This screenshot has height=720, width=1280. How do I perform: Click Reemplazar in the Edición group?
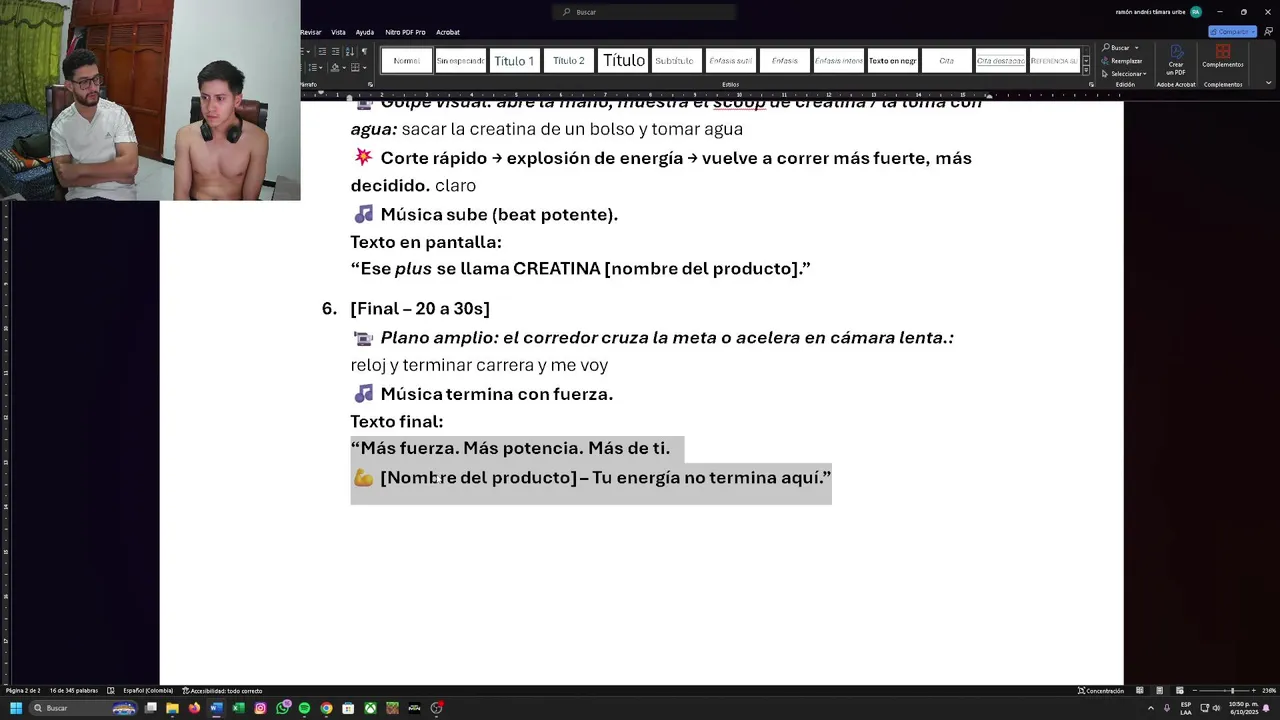(x=1121, y=60)
